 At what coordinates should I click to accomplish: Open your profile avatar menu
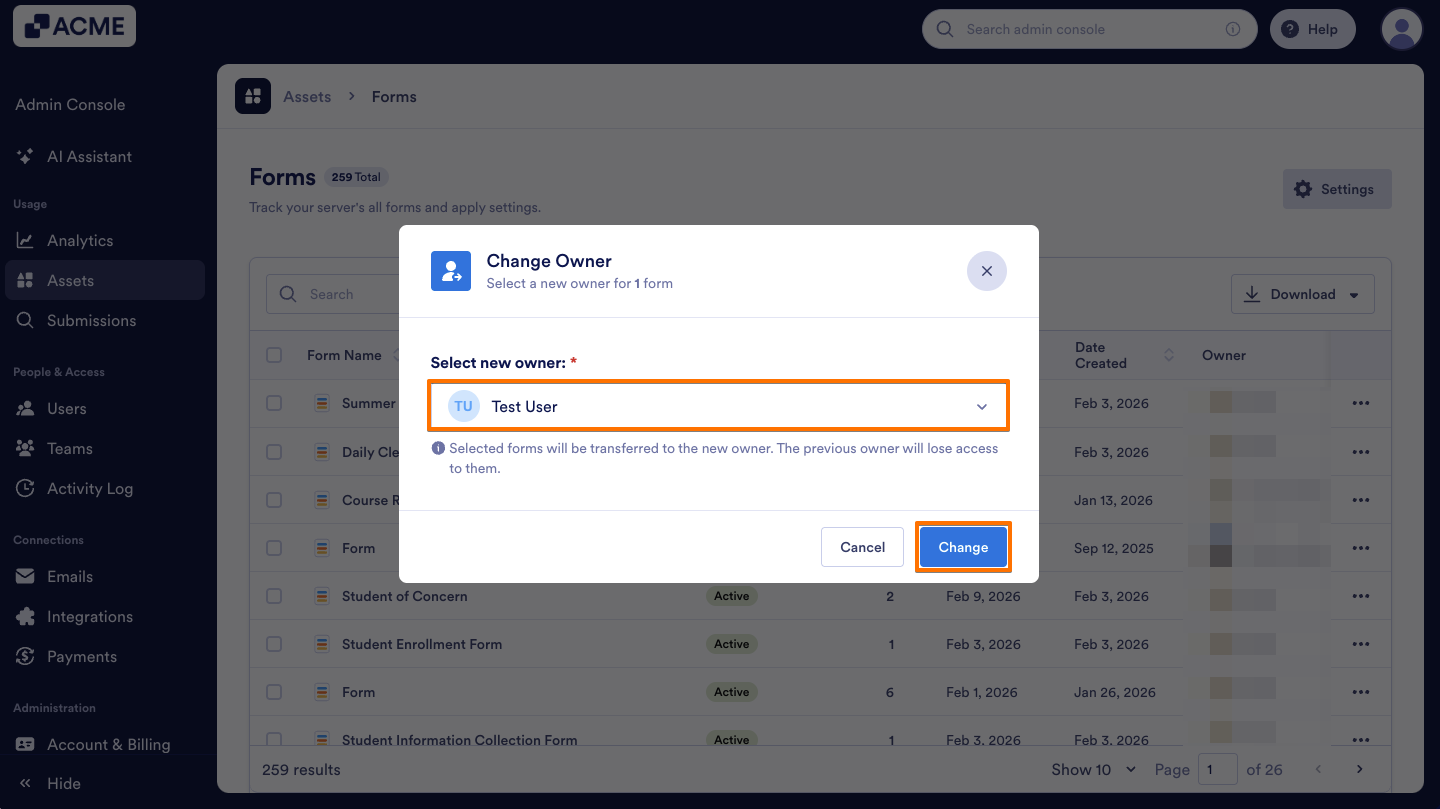1401,29
